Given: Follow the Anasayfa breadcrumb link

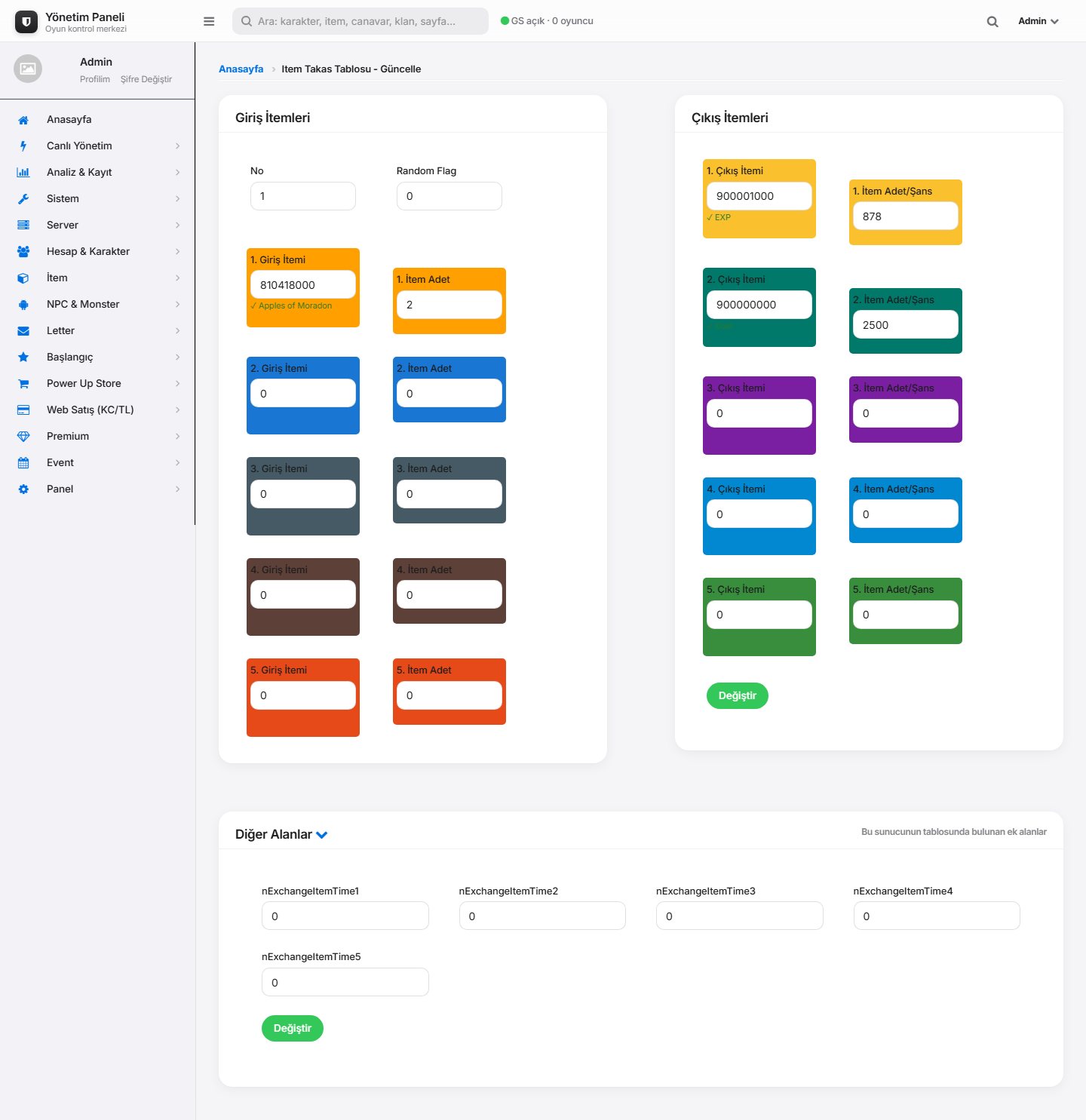Looking at the screenshot, I should click(241, 69).
